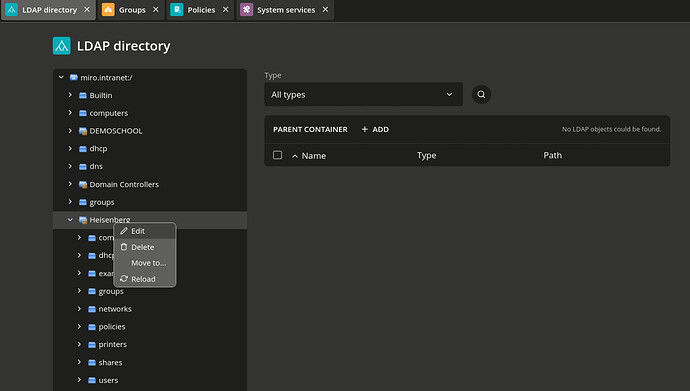This screenshot has width=690, height=391.
Task: Click the LDAP directory header logo icon
Action: [x=62, y=46]
